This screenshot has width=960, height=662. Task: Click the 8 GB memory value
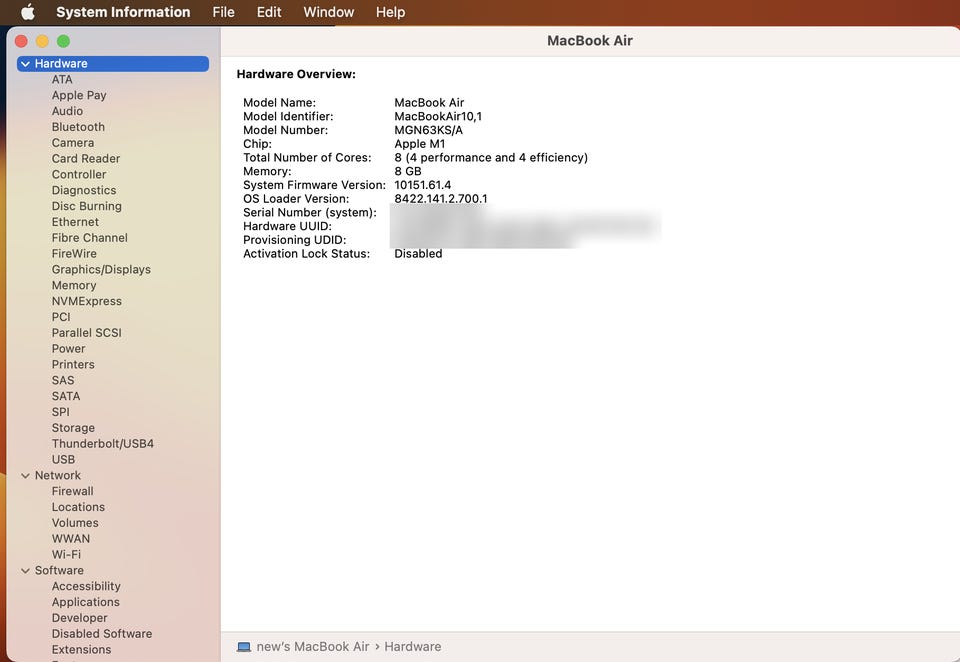click(408, 171)
